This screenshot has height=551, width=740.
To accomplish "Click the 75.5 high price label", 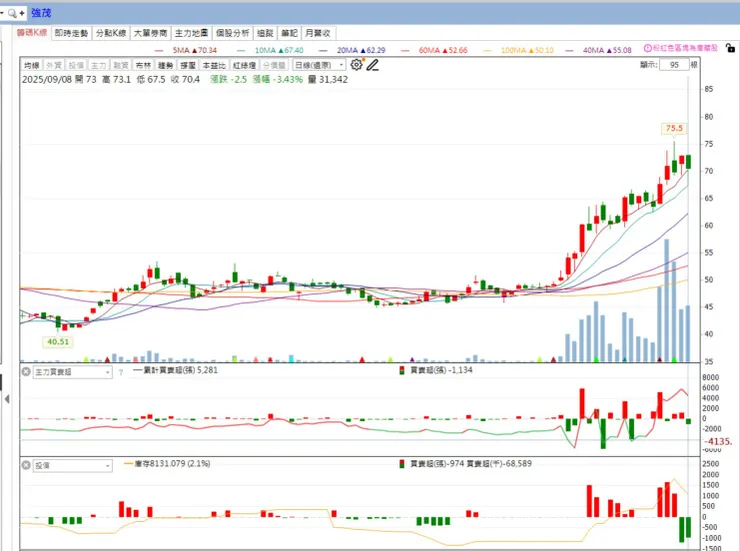I will click(x=674, y=128).
